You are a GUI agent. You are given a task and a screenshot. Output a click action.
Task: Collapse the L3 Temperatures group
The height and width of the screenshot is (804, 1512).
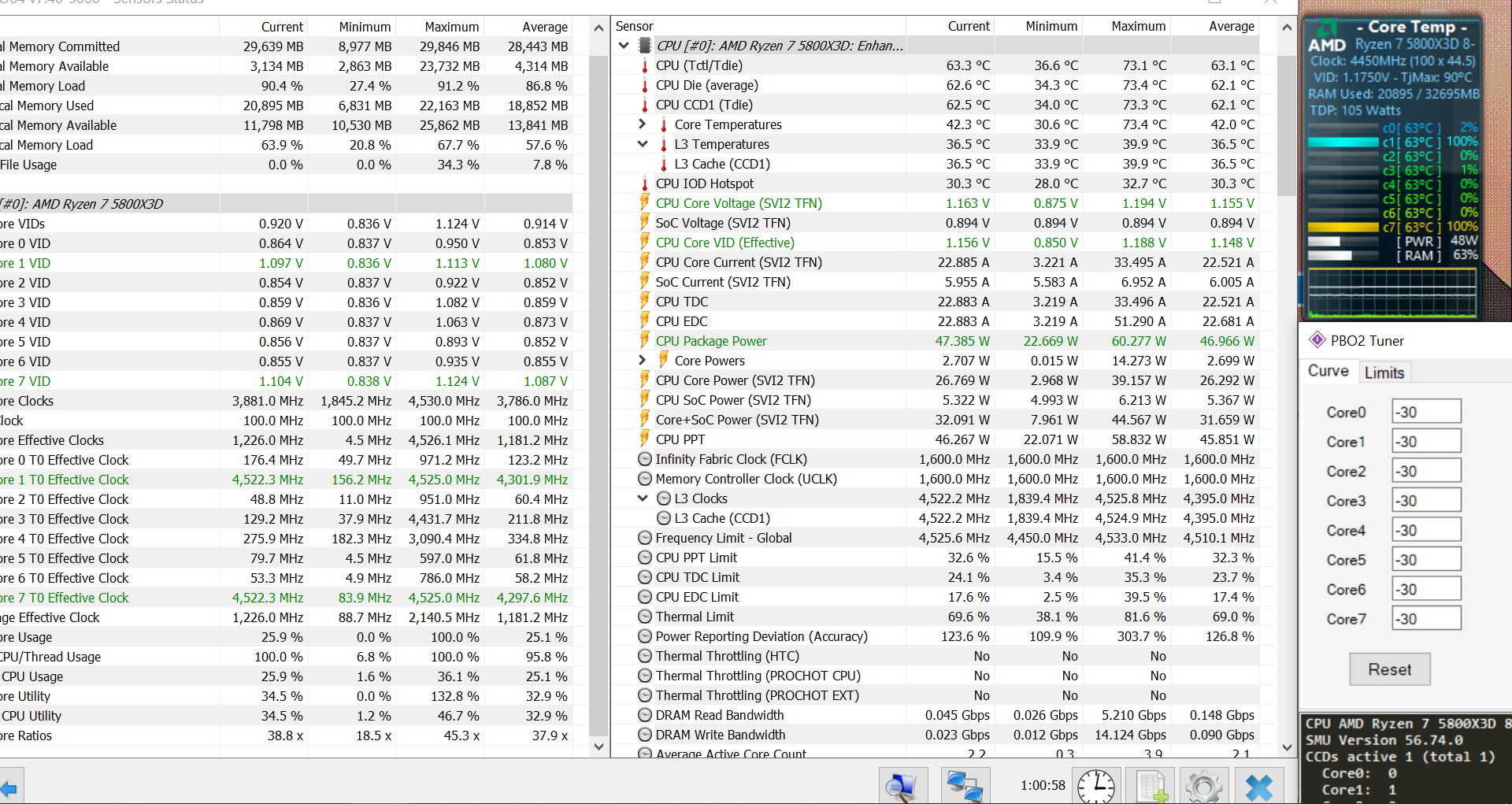tap(643, 144)
